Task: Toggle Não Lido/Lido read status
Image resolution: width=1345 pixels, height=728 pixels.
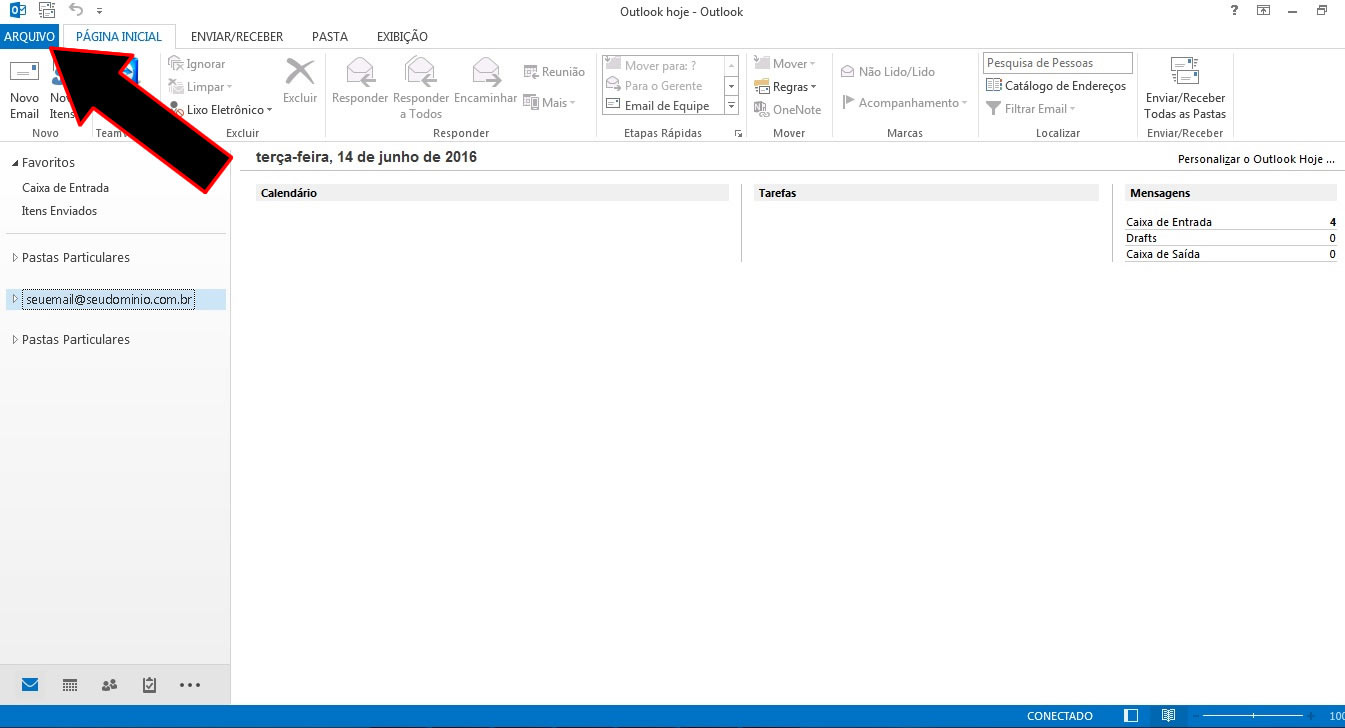Action: click(887, 71)
